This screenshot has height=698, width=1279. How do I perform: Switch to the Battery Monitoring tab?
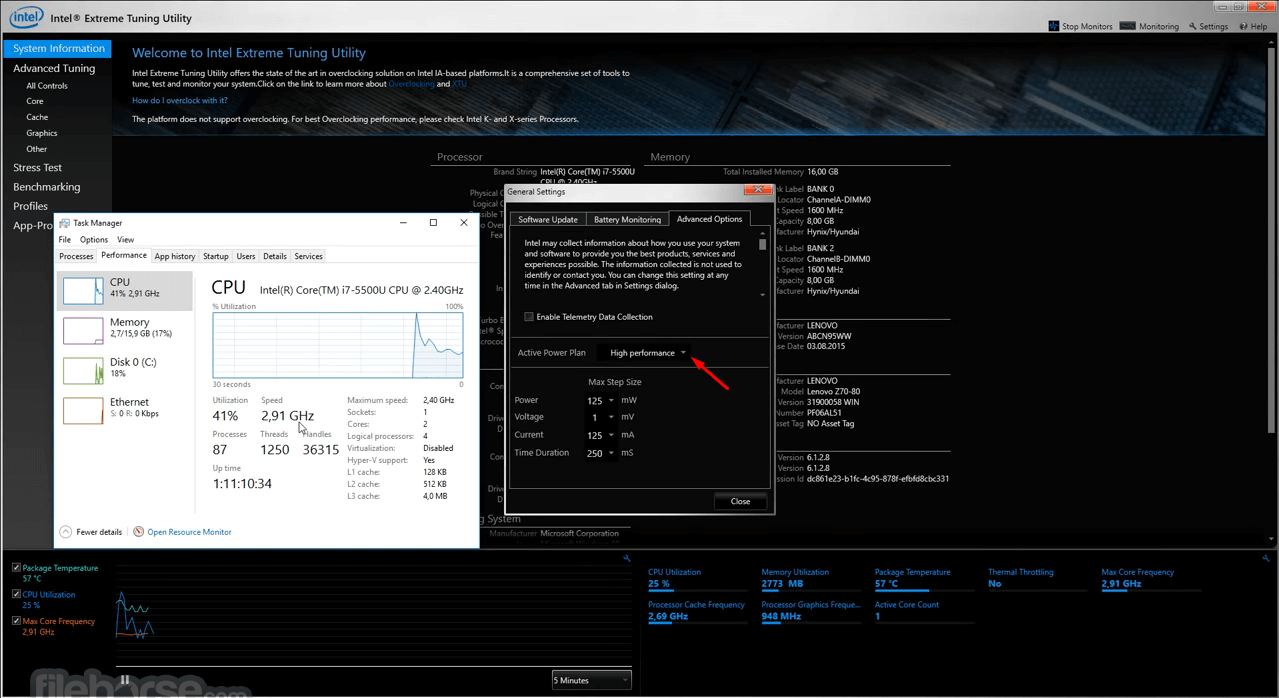[x=627, y=219]
